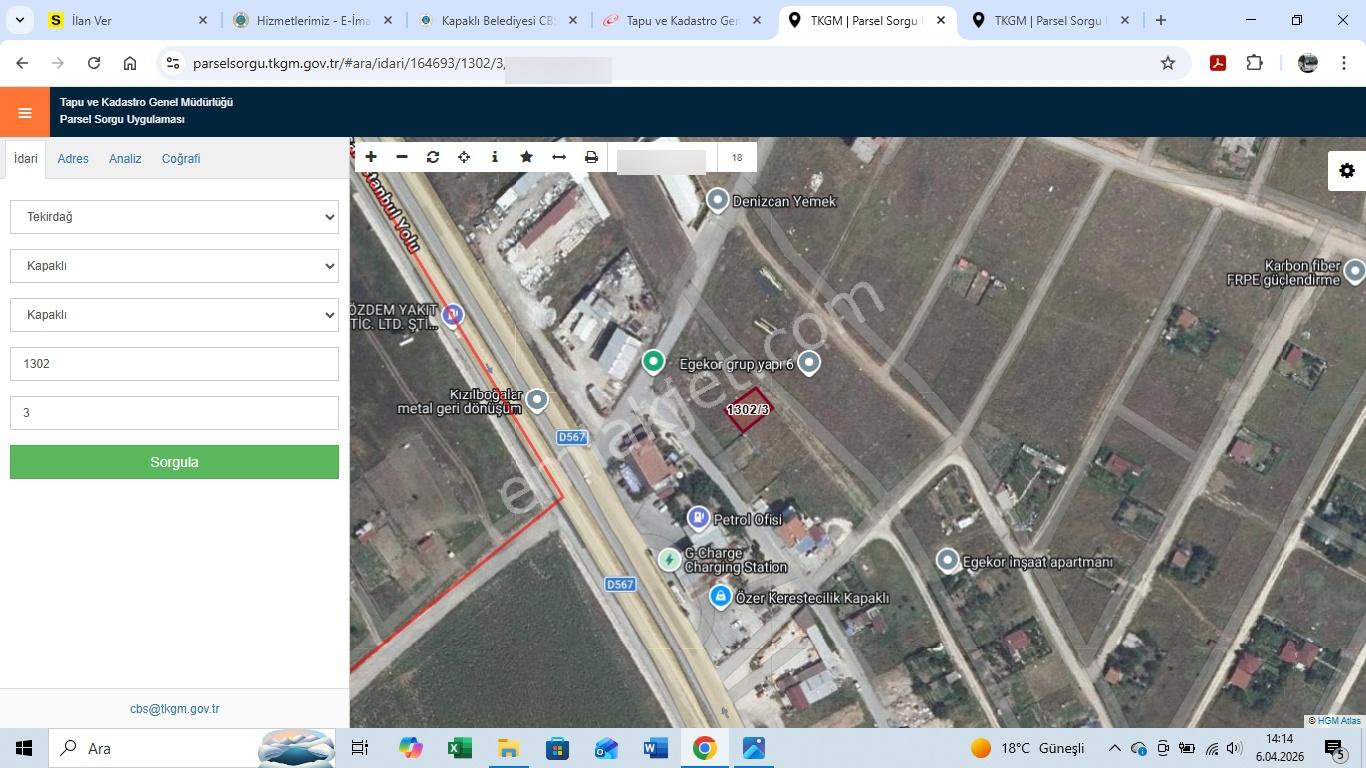Open Excel from the Windows taskbar
Viewport: 1366px width, 768px height.
coord(459,748)
